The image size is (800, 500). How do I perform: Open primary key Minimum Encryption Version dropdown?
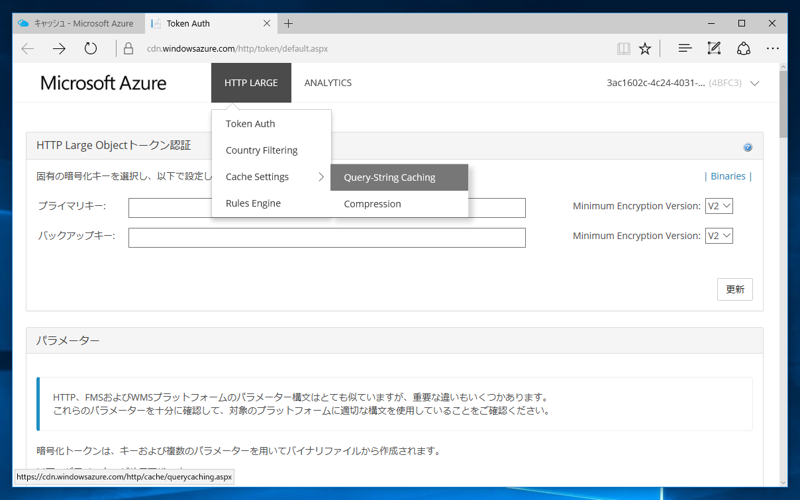(x=719, y=206)
